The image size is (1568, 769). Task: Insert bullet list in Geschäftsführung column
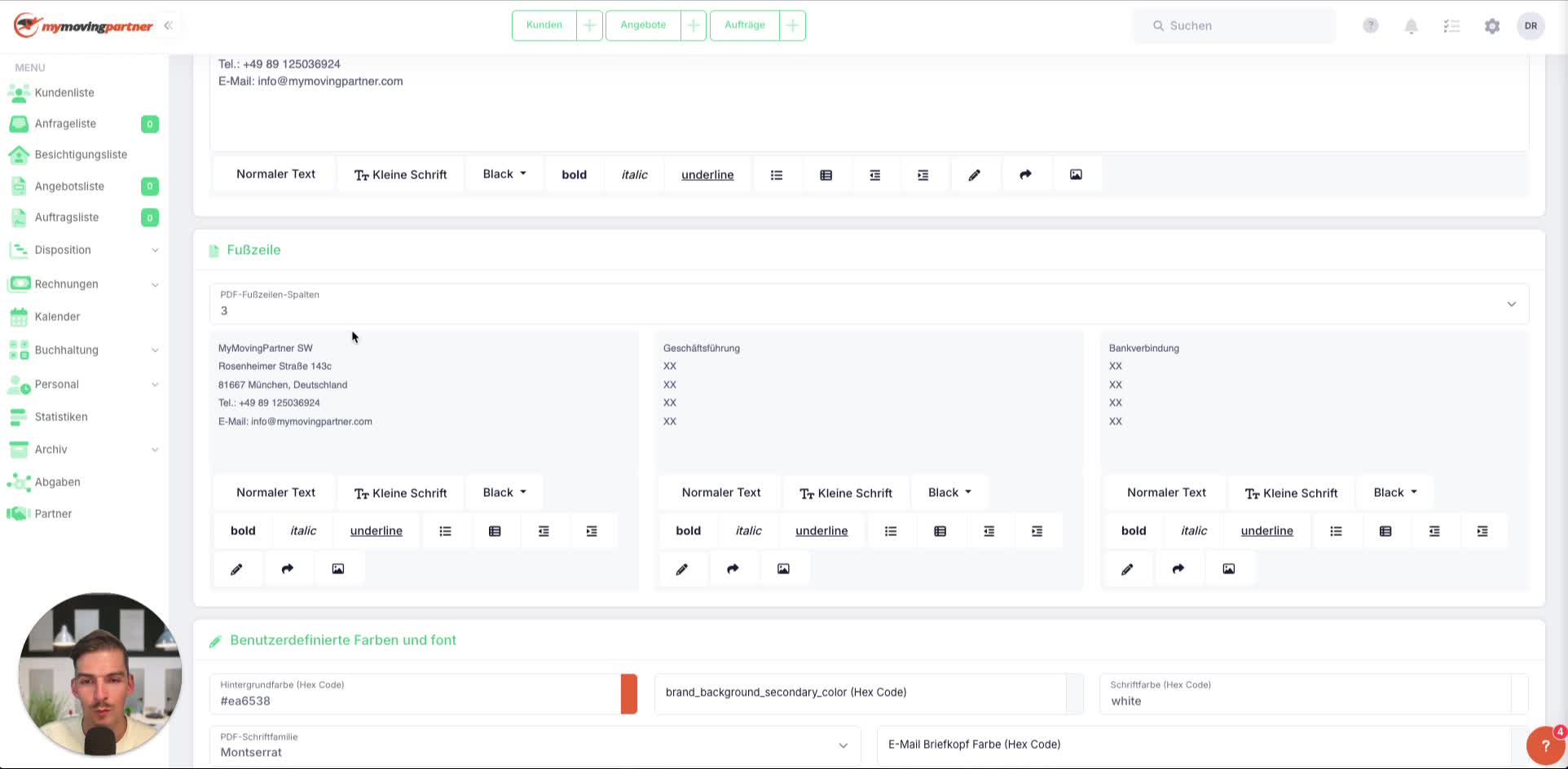point(891,531)
